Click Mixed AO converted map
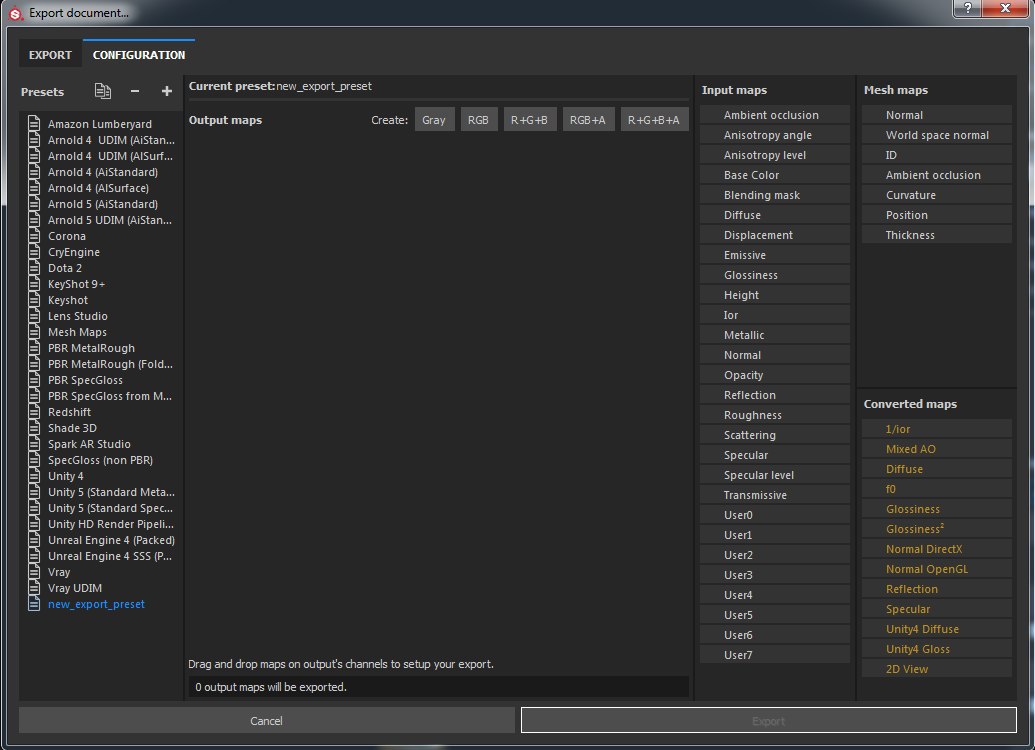 [x=937, y=448]
